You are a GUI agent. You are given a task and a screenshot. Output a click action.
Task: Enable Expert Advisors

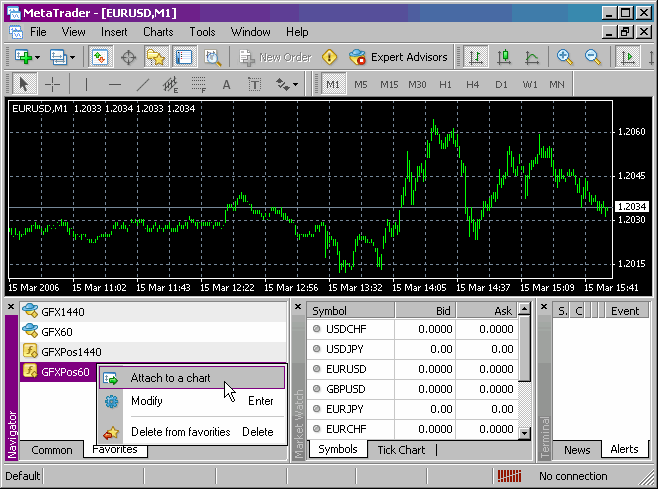click(398, 57)
